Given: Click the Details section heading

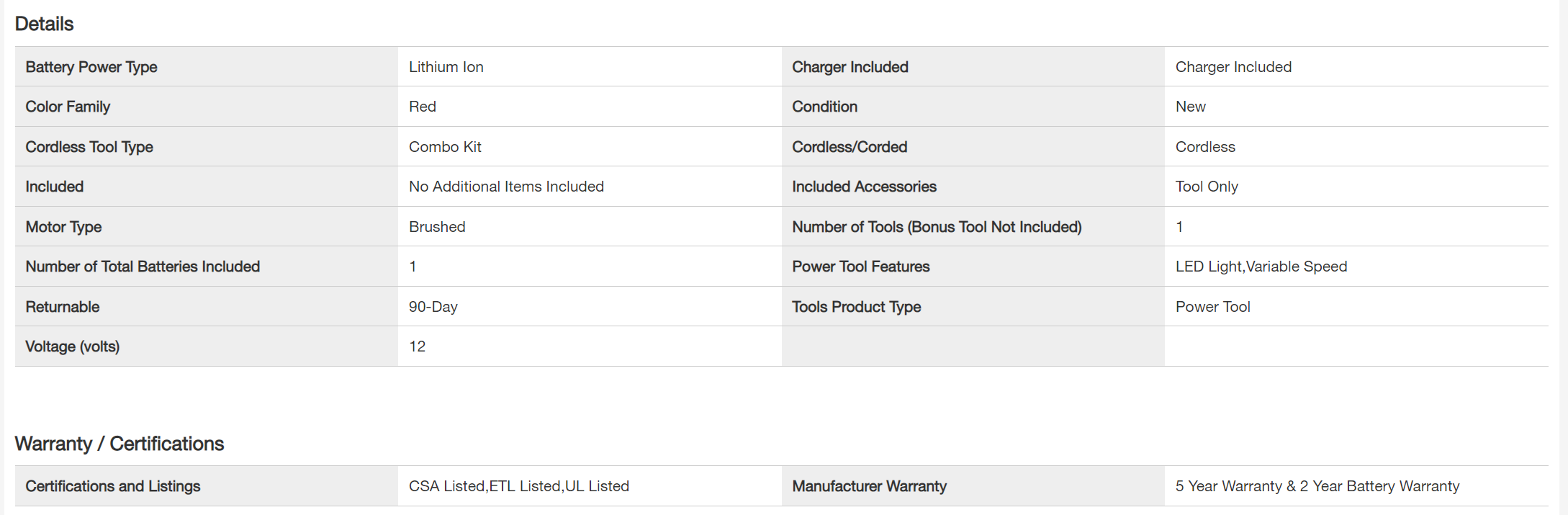Looking at the screenshot, I should 44,24.
